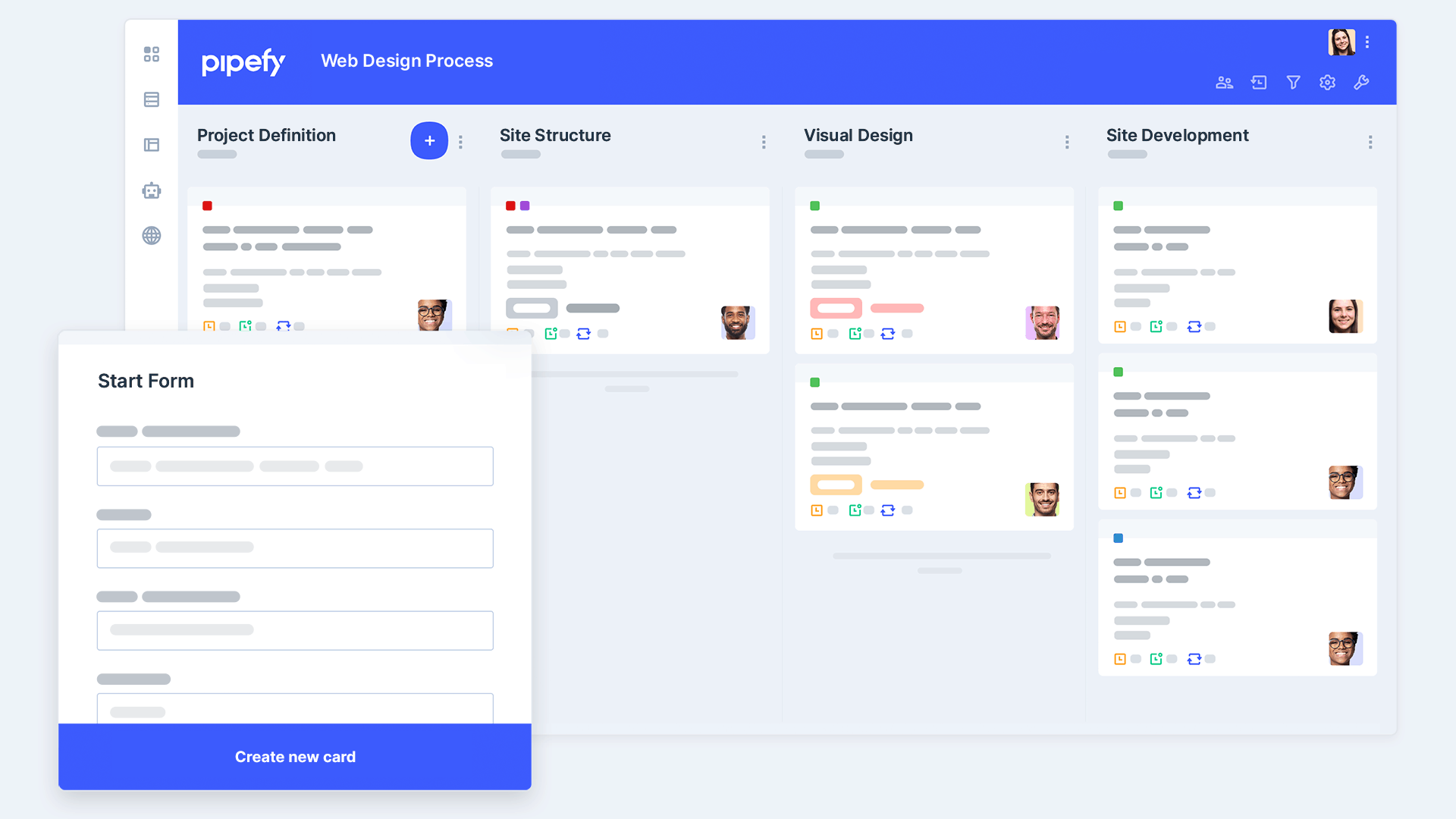Screen dimensions: 1456x819
Task: Select the table view icon in sidebar
Action: [152, 99]
